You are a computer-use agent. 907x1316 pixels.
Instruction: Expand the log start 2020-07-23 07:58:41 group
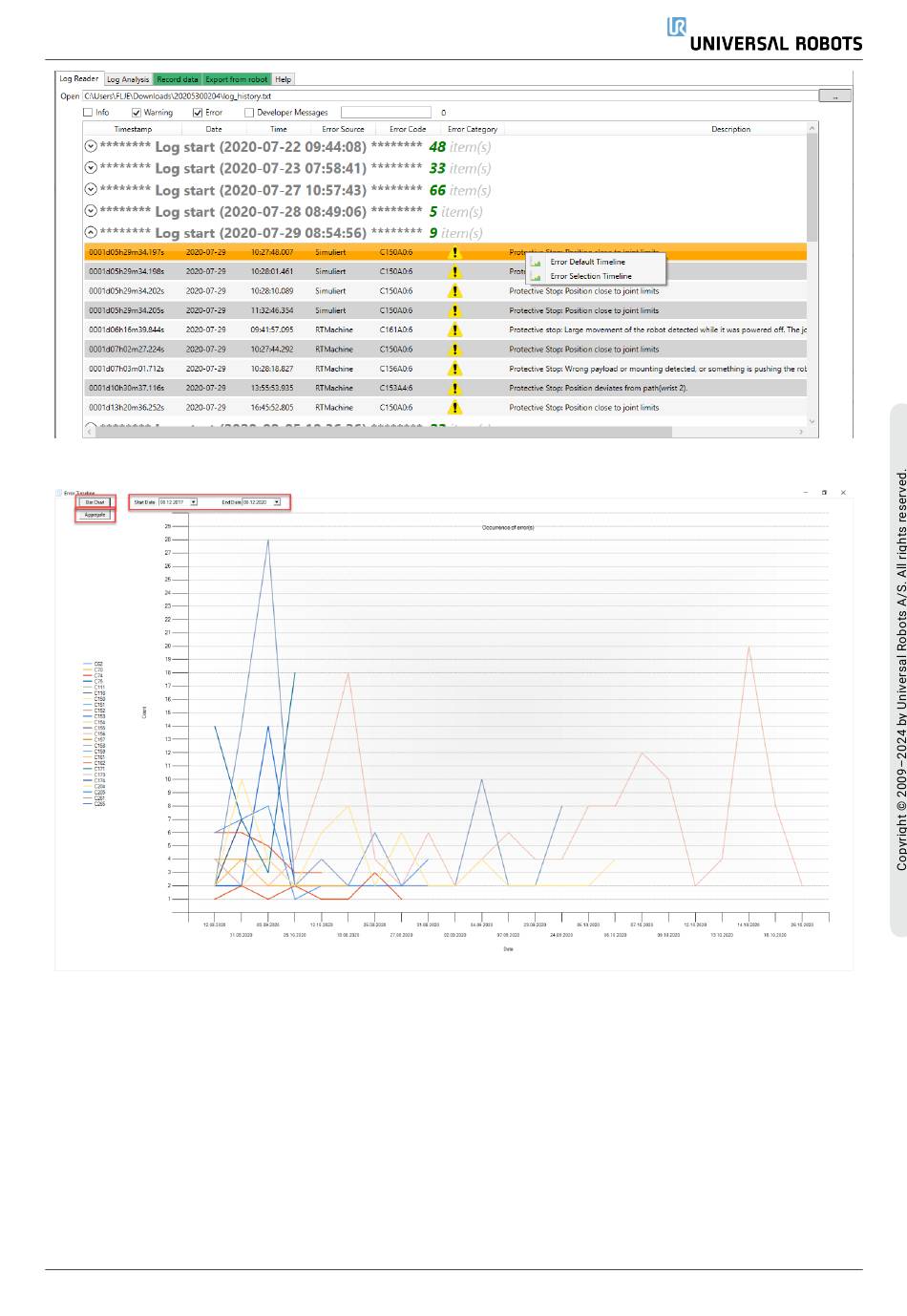point(91,168)
